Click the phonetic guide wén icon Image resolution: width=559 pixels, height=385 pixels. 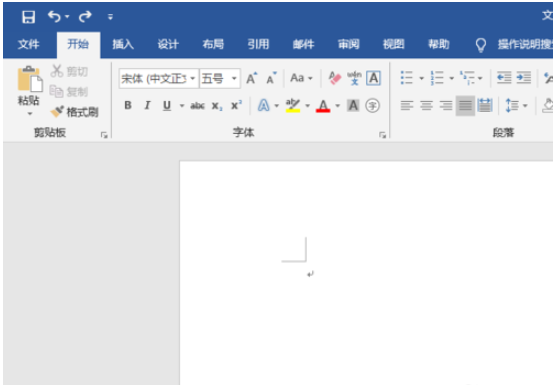354,78
